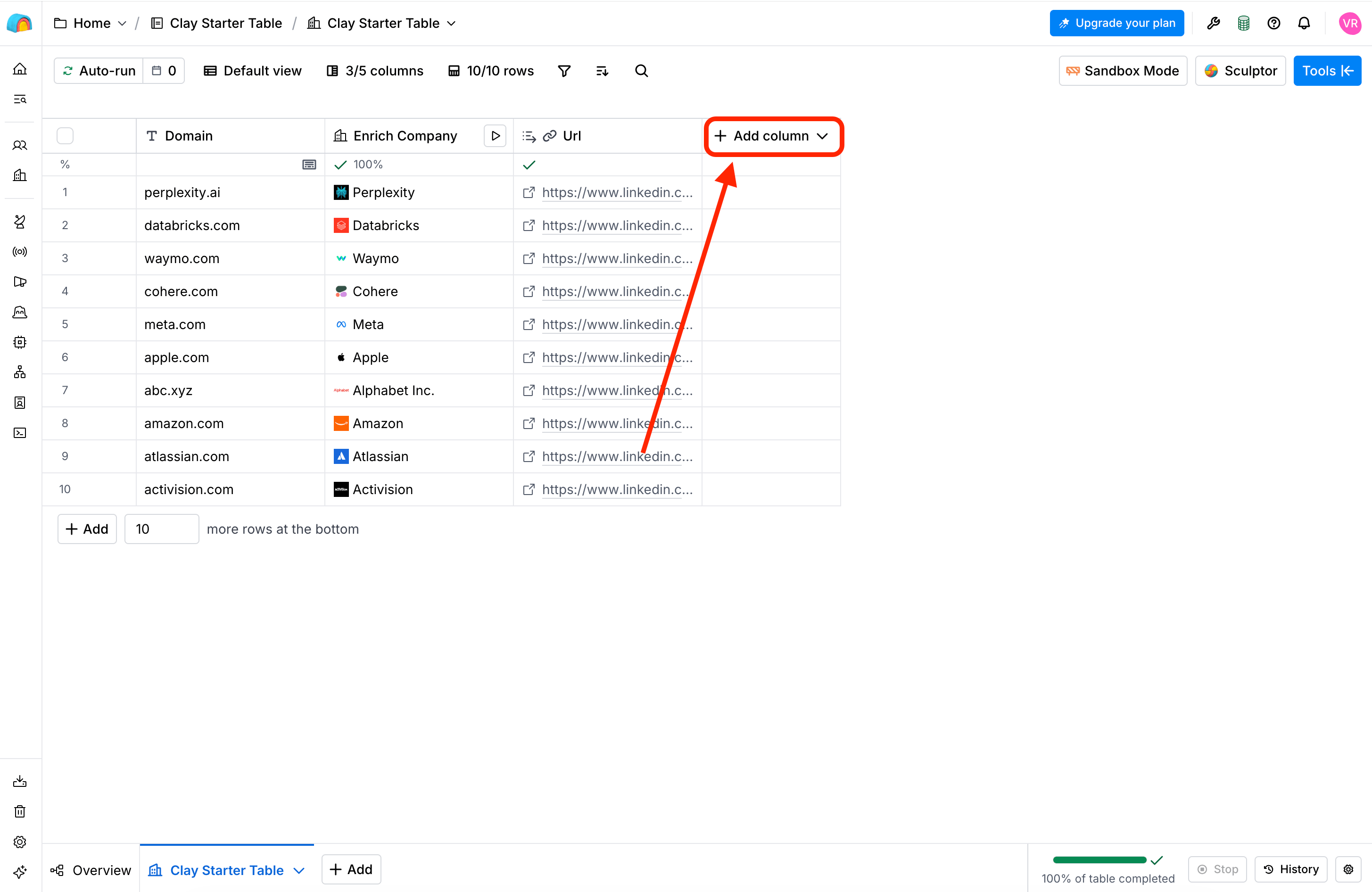Expand the Clay Starter Table breadcrumb chevron in header

pyautogui.click(x=451, y=23)
